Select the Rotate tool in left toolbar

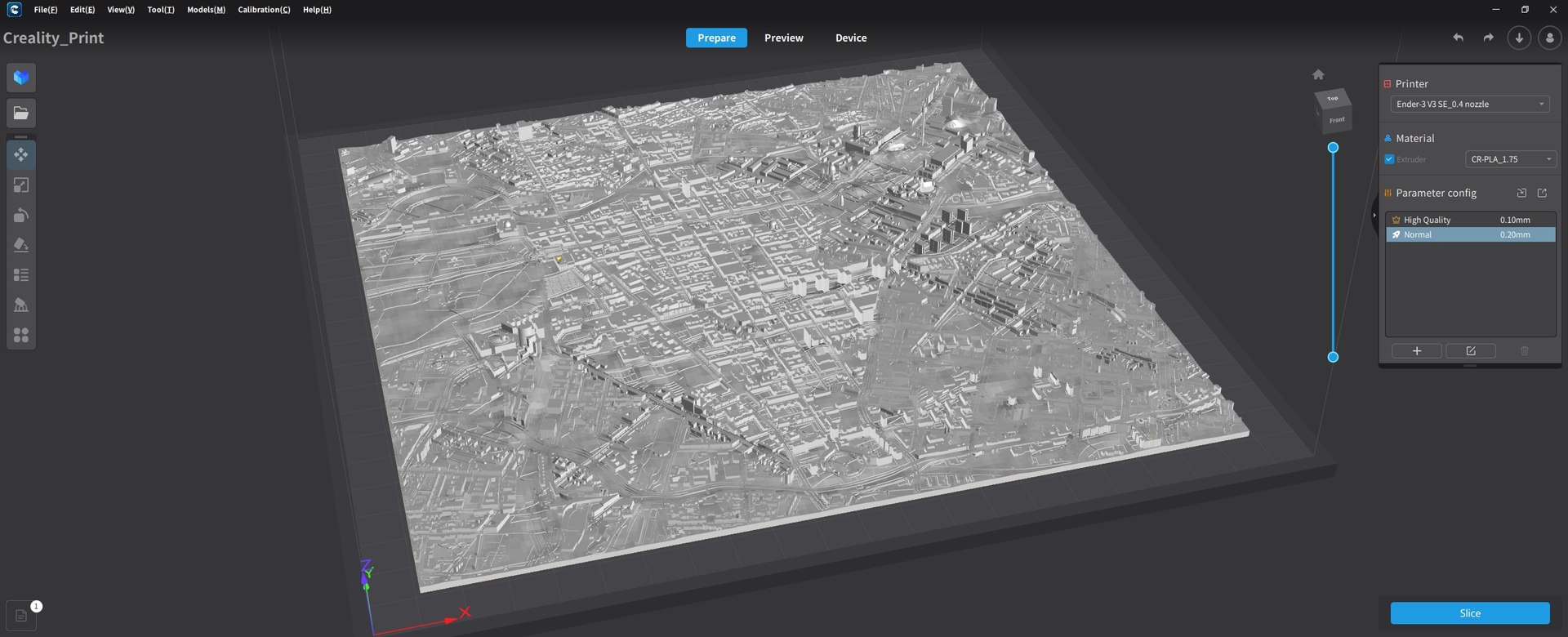(21, 216)
